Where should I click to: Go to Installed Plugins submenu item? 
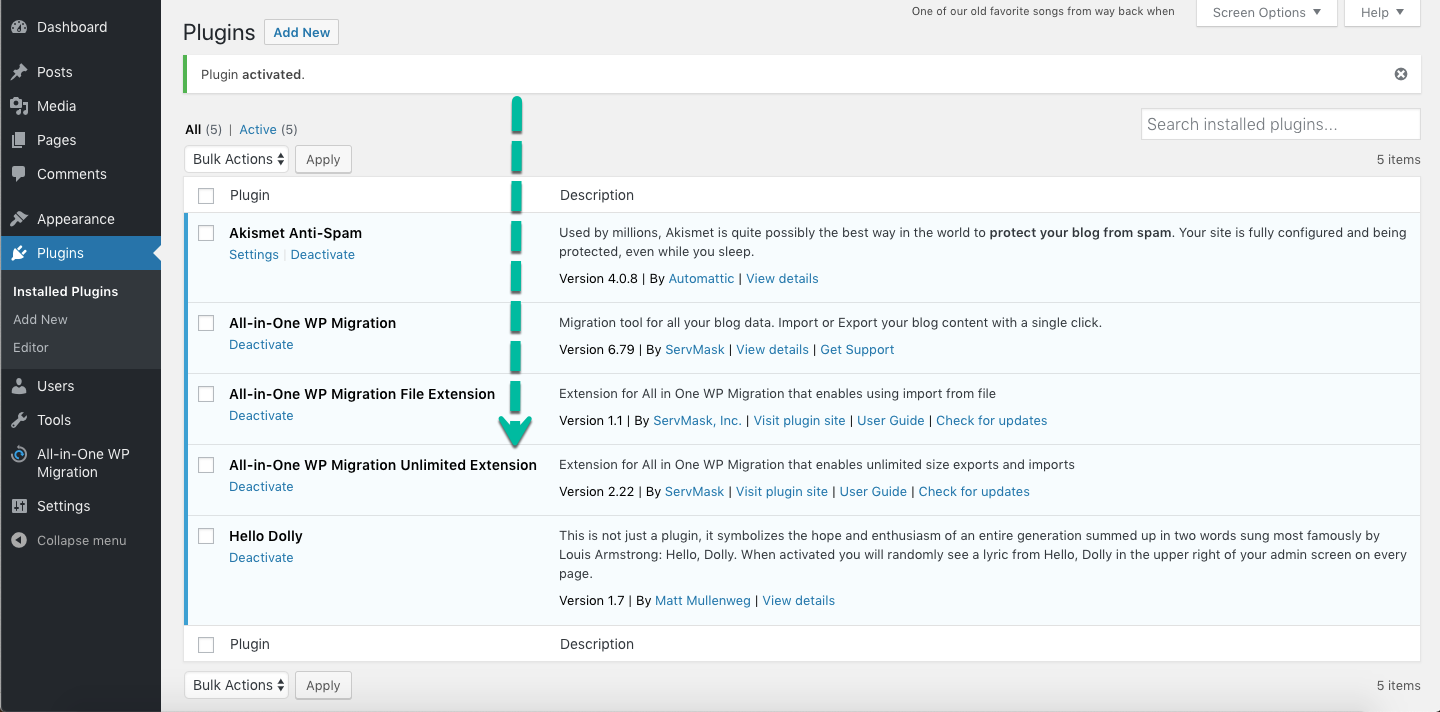point(66,291)
